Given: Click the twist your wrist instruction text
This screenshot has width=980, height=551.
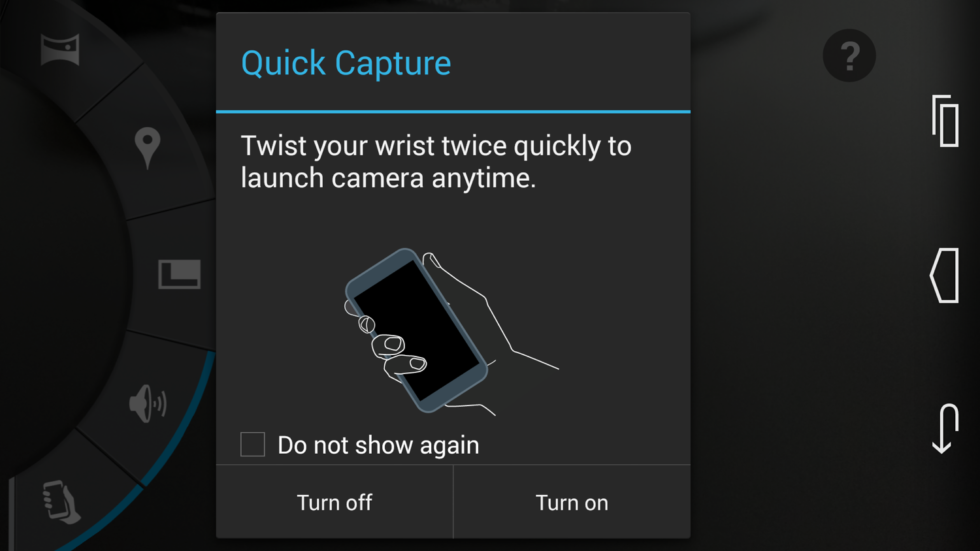Looking at the screenshot, I should coord(436,162).
